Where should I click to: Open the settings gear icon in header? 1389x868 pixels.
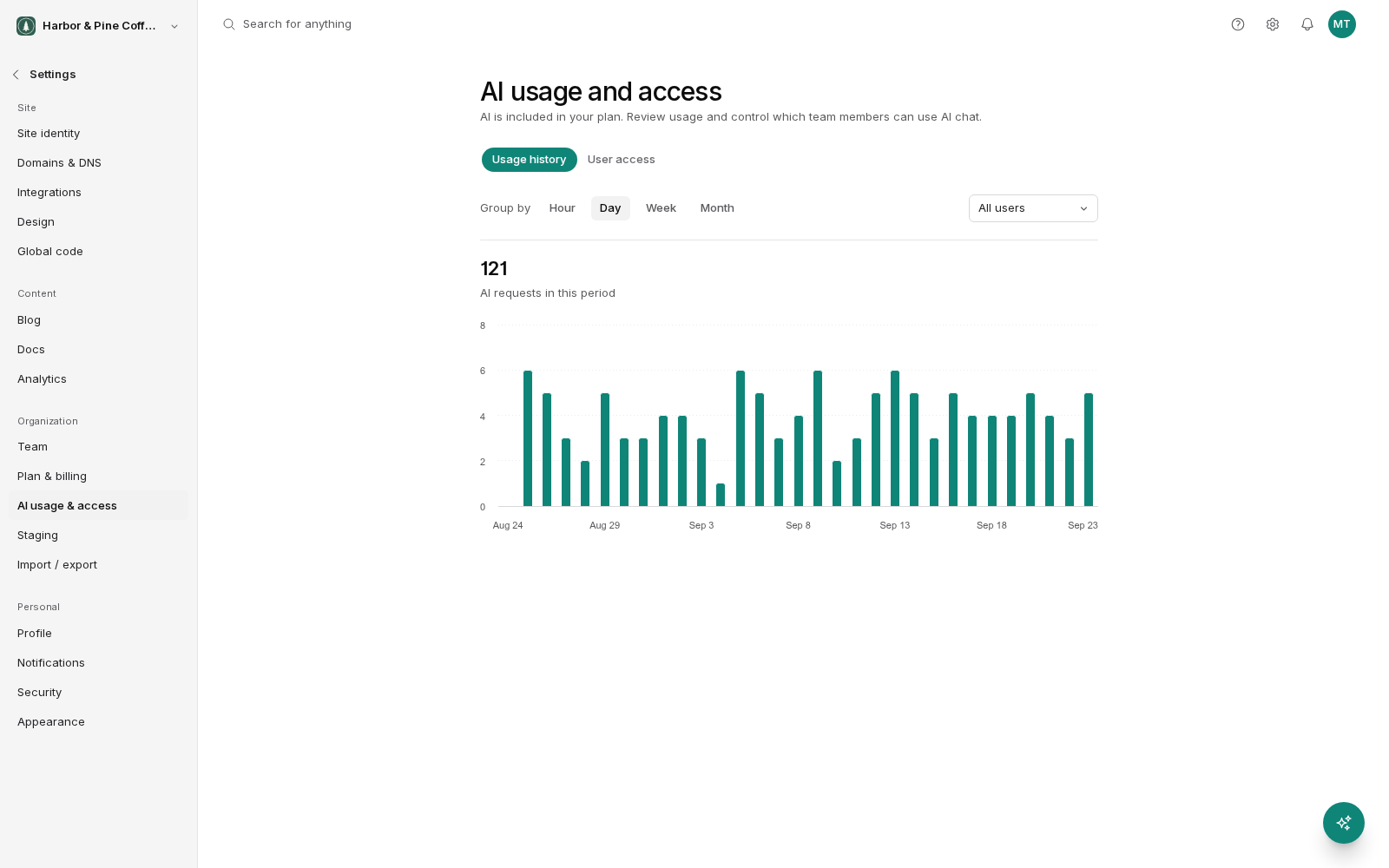1273,24
